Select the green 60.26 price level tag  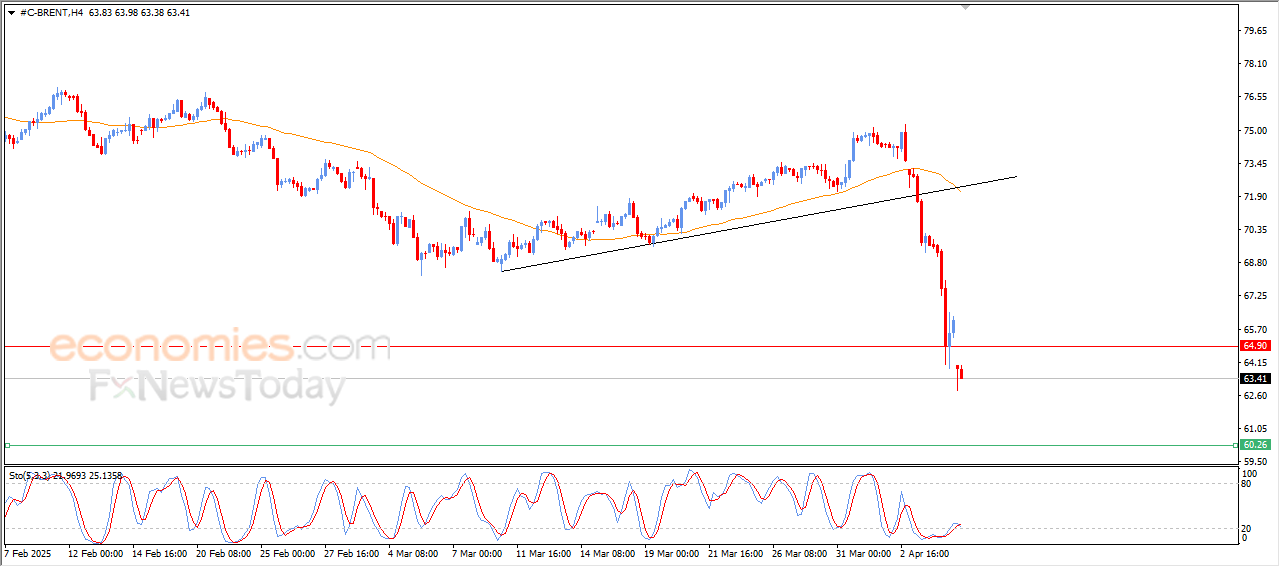[x=1255, y=445]
